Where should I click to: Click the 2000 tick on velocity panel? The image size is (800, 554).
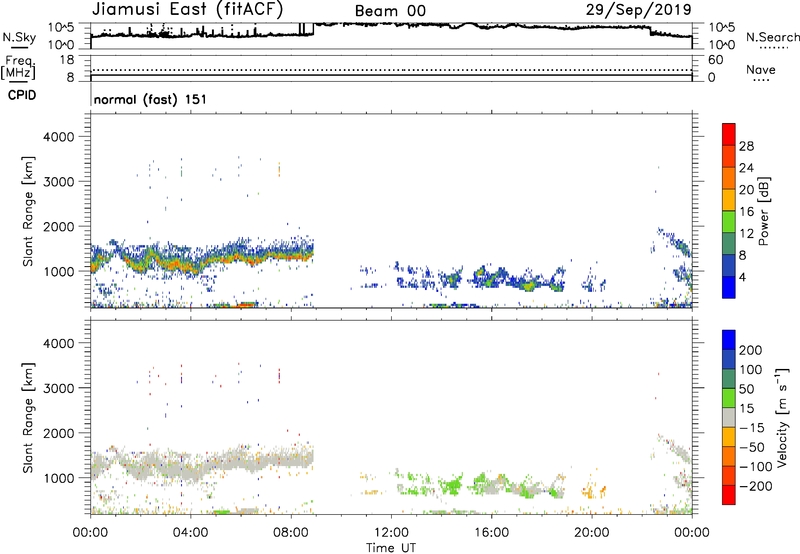click(x=58, y=433)
